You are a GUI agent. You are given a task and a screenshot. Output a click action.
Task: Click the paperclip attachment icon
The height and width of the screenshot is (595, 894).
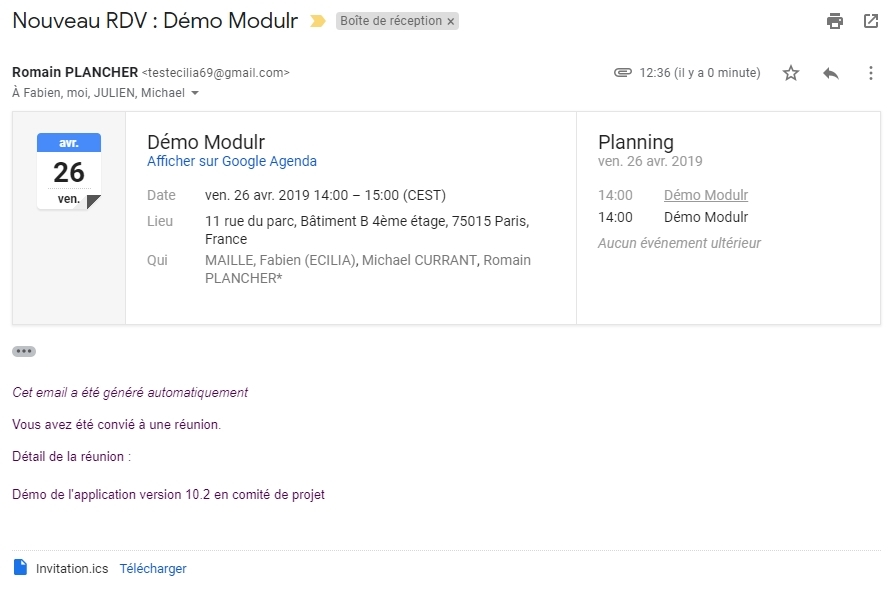622,73
